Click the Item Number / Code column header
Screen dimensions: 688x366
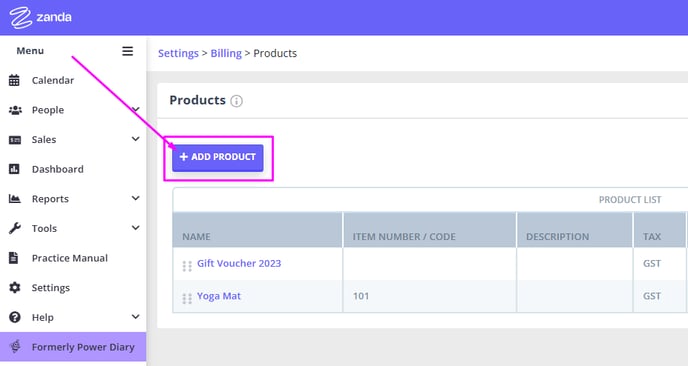pos(404,237)
